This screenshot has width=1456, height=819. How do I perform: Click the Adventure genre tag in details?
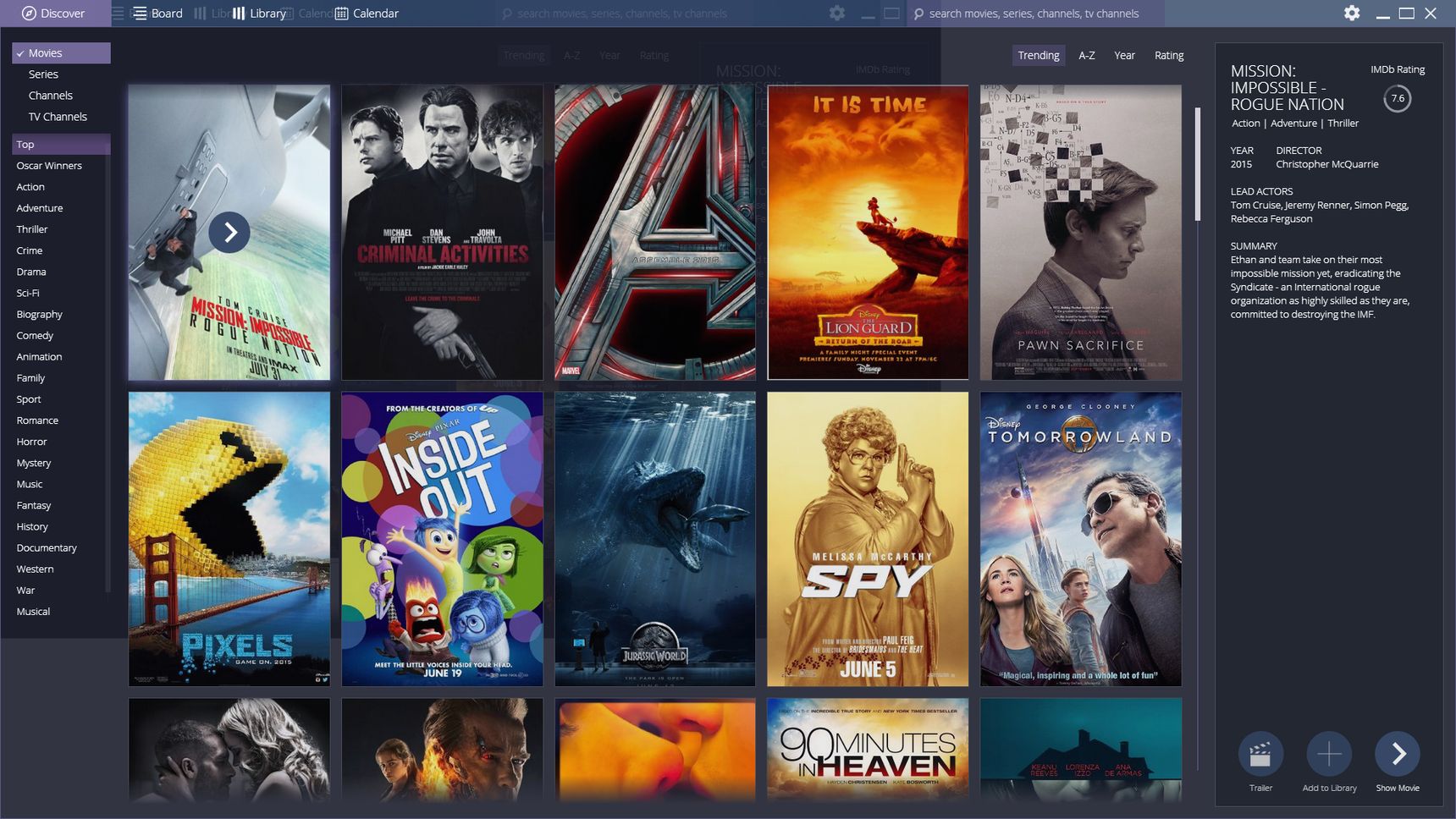tap(1293, 124)
